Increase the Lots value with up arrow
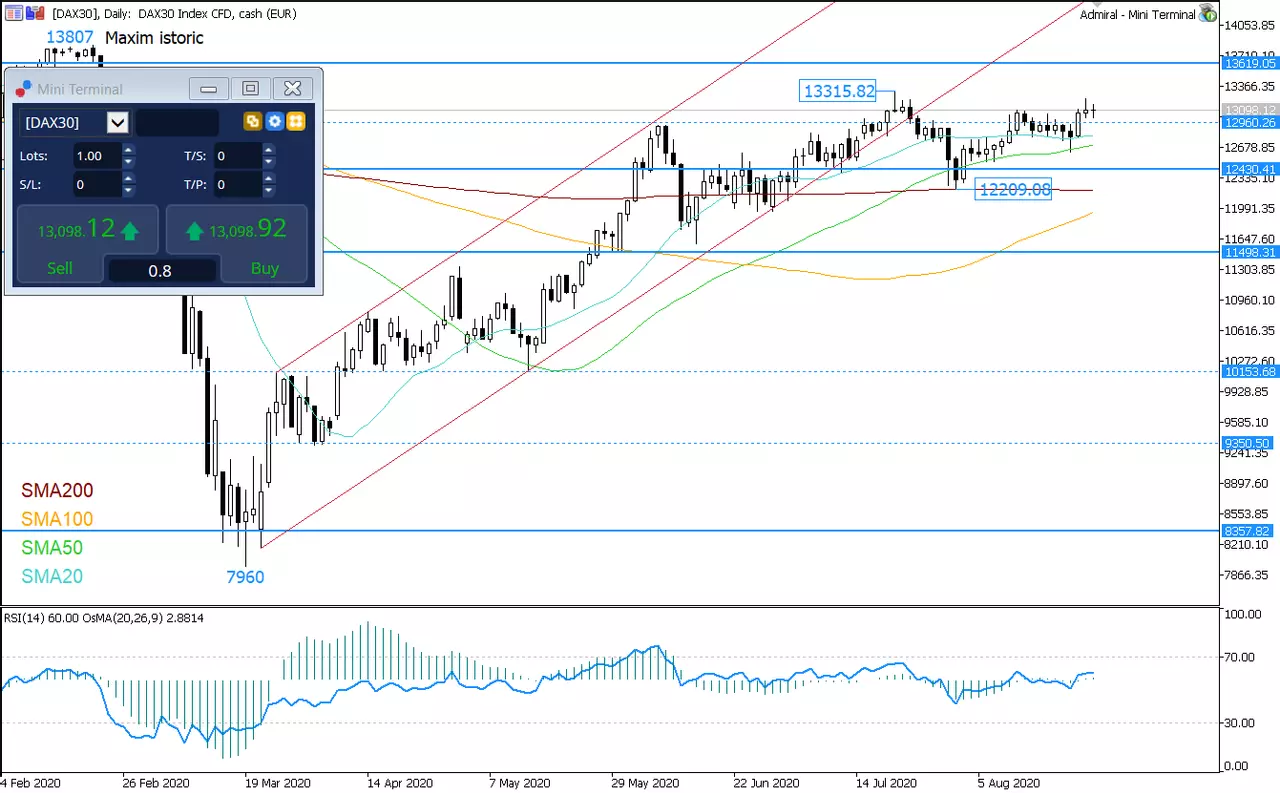Viewport: 1280px width, 793px height. coord(128,150)
